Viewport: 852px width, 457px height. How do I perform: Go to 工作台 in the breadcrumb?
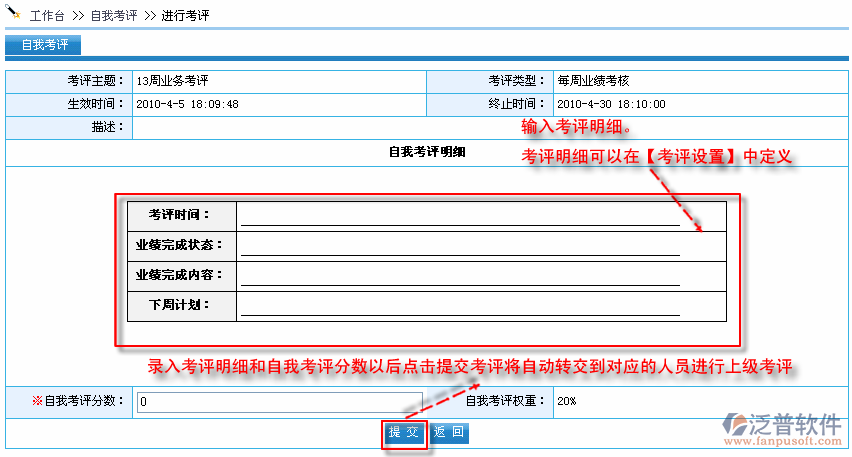[x=47, y=16]
